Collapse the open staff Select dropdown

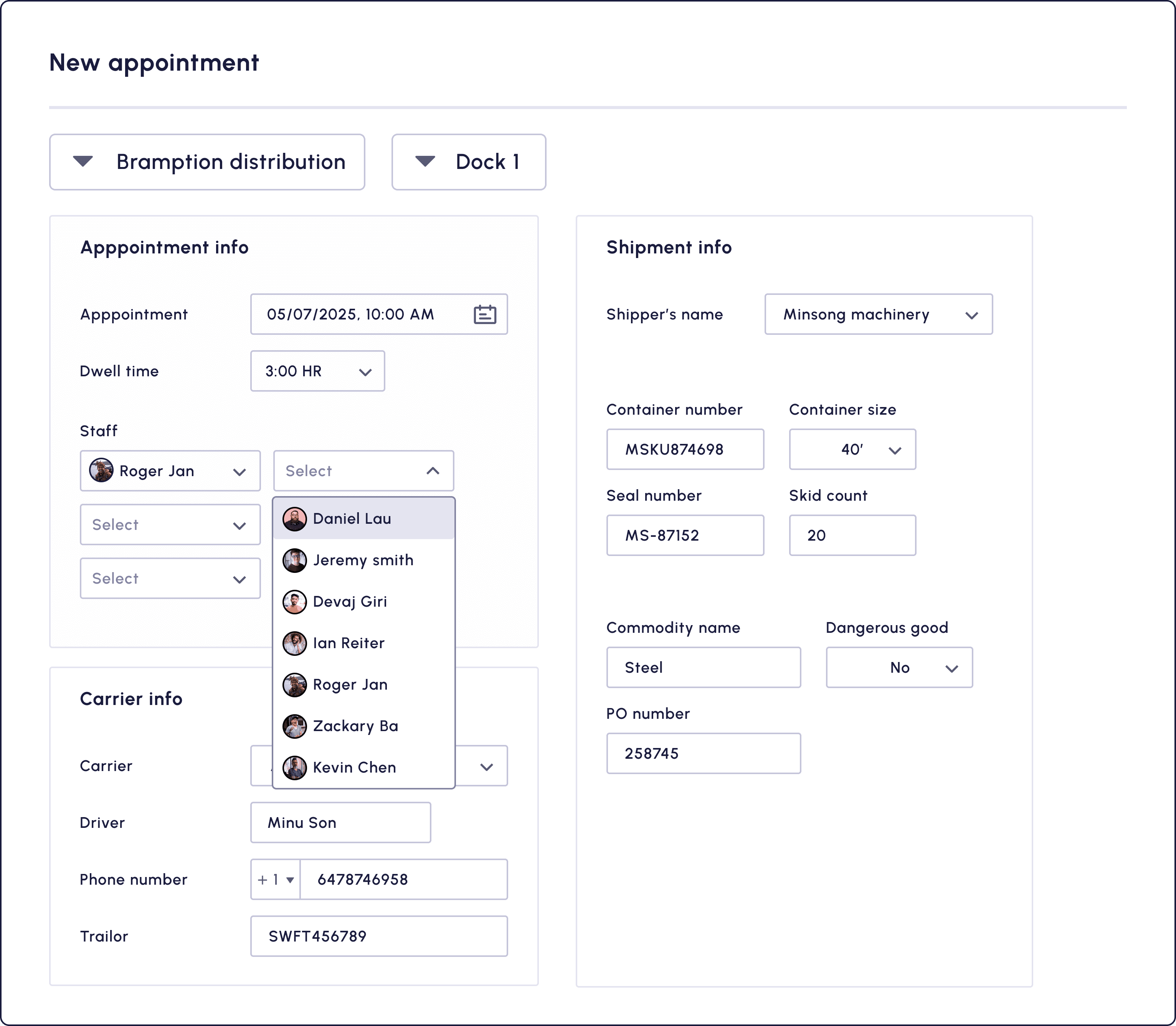point(433,471)
